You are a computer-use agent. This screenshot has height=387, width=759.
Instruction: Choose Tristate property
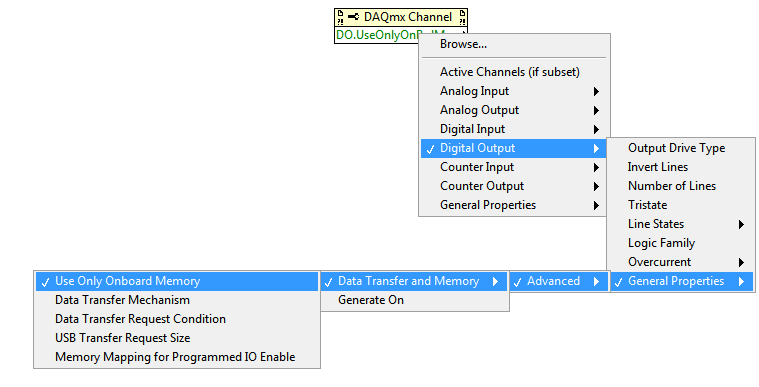pyautogui.click(x=681, y=205)
